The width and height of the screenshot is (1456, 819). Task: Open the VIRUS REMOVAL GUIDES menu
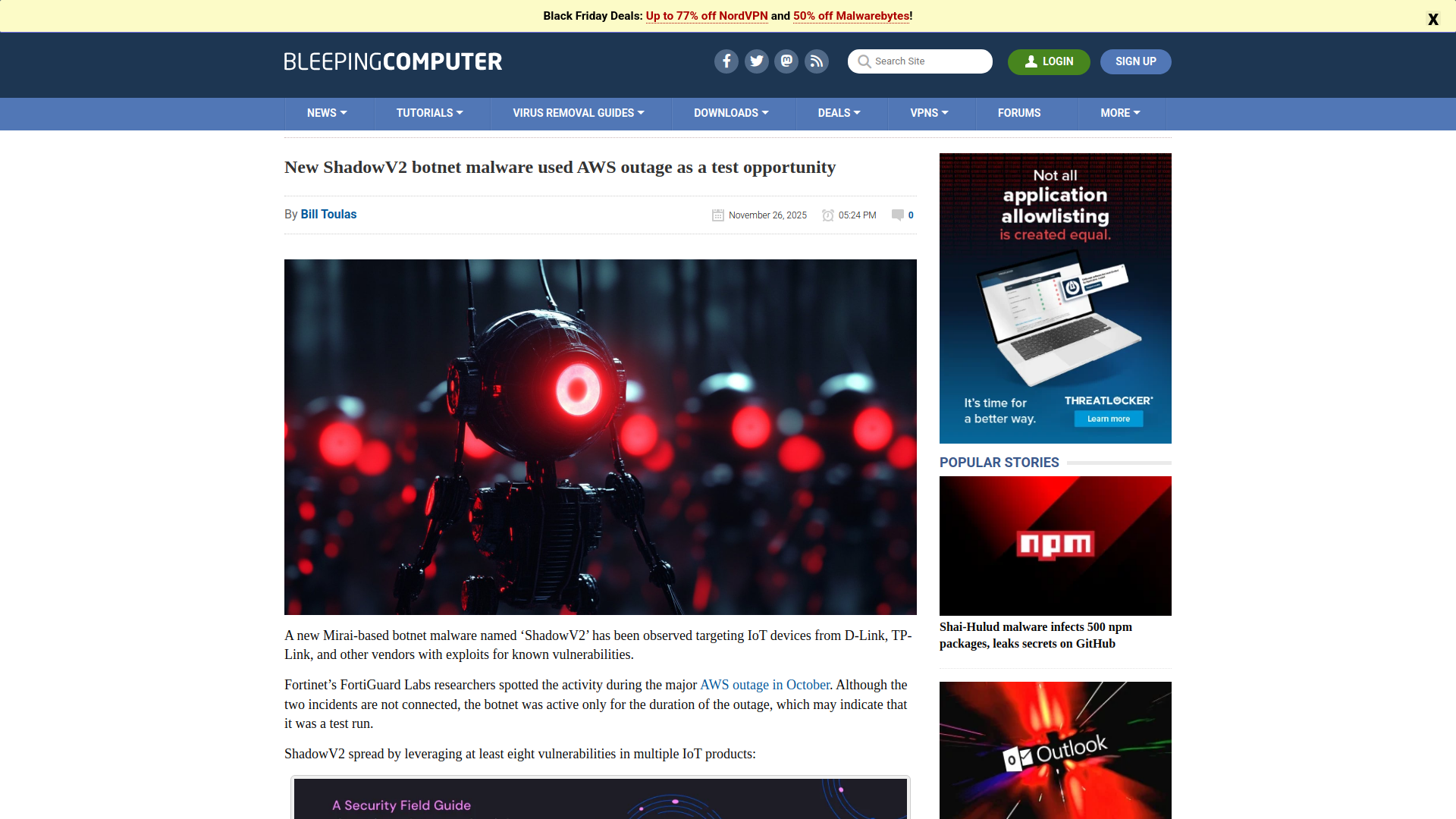pyautogui.click(x=578, y=113)
